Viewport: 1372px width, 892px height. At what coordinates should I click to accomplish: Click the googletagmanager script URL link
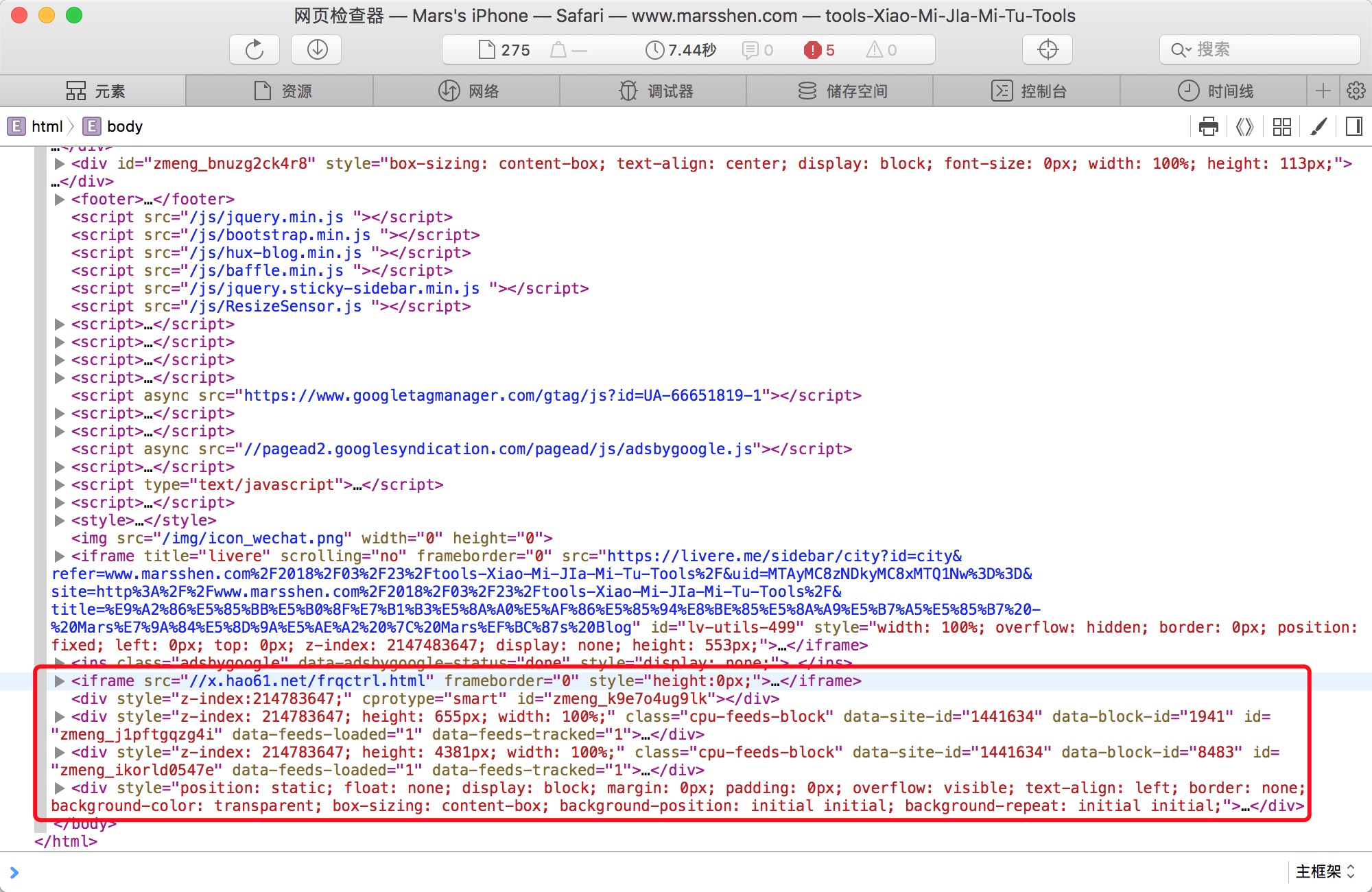click(x=503, y=396)
